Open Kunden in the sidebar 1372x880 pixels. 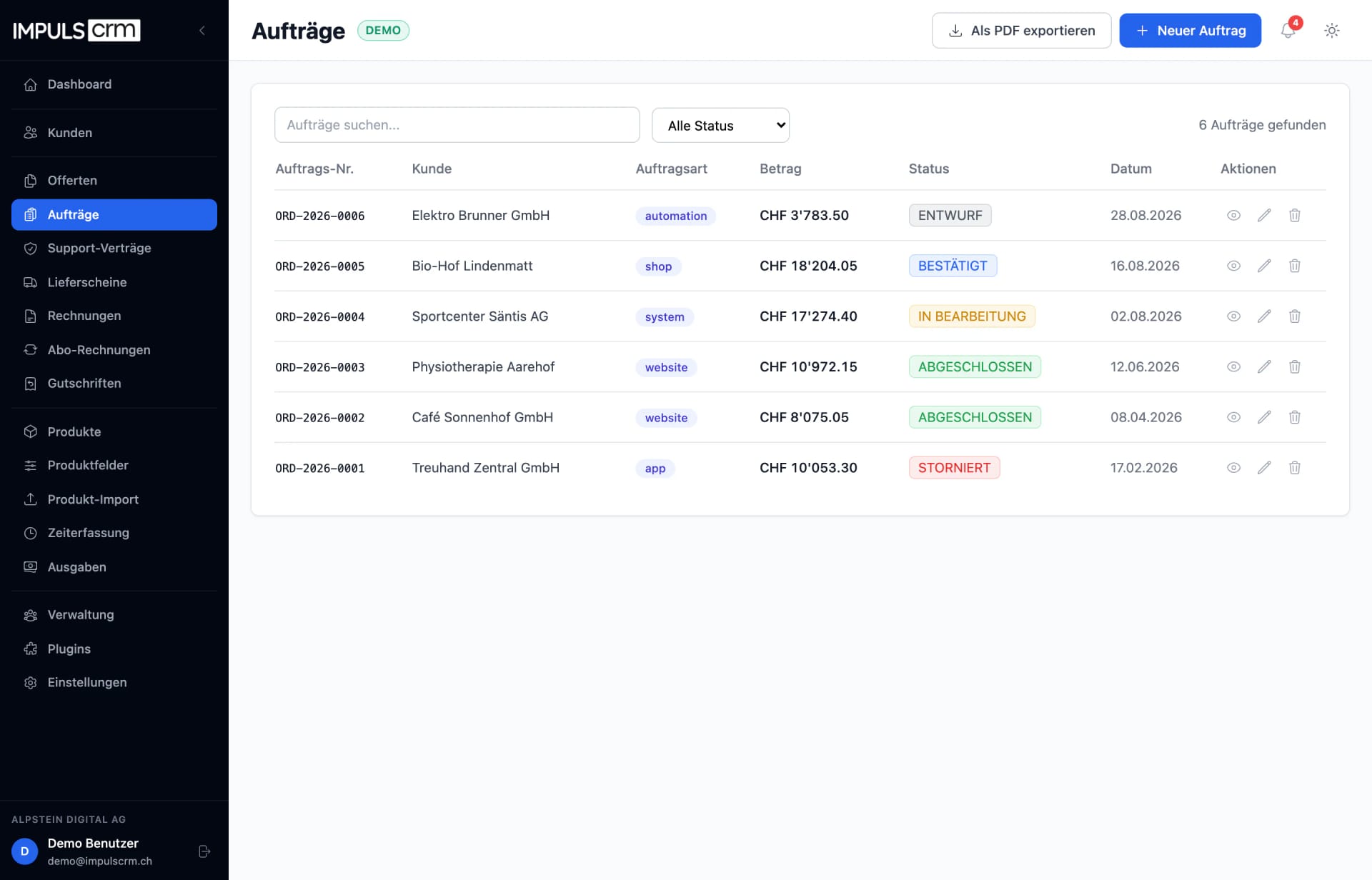click(114, 133)
